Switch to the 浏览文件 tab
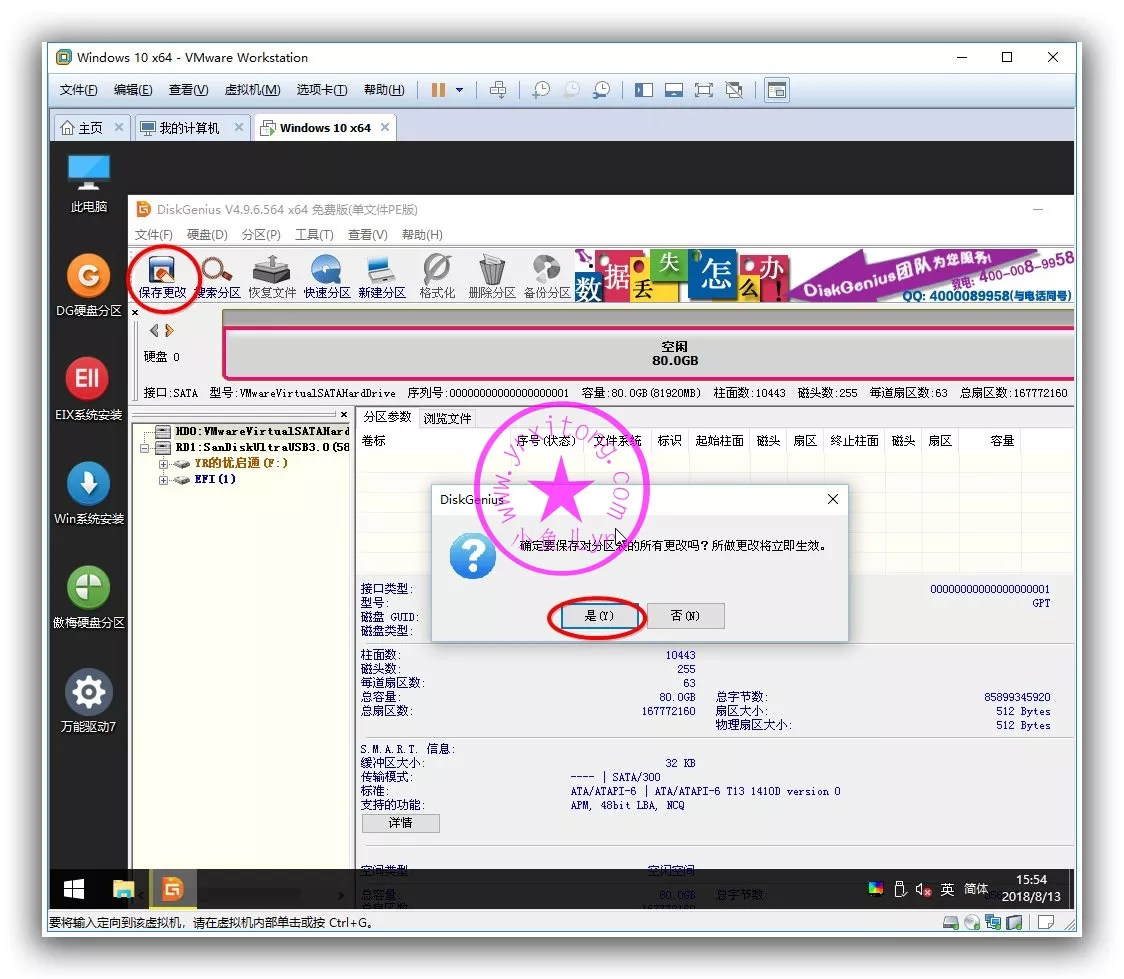The height and width of the screenshot is (979, 1124). [x=447, y=418]
